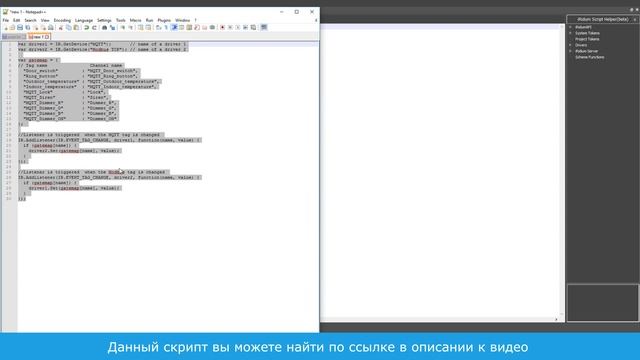The image size is (640, 360).
Task: Open the Search menu
Action: pyautogui.click(x=31, y=20)
